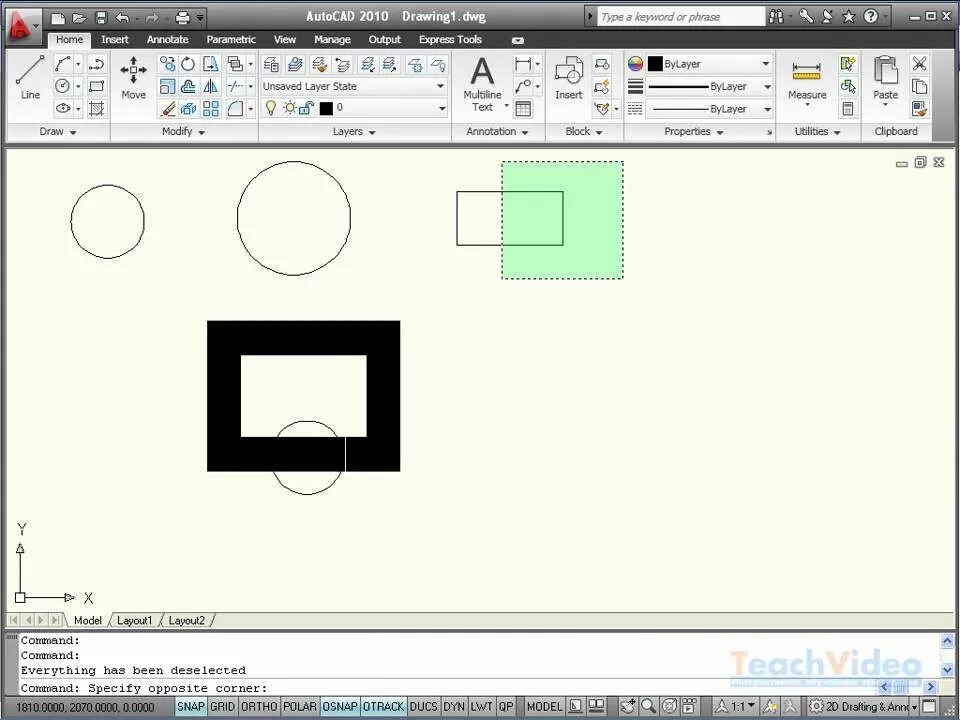The width and height of the screenshot is (960, 720).
Task: Toggle LWT lineweight display
Action: (481, 707)
